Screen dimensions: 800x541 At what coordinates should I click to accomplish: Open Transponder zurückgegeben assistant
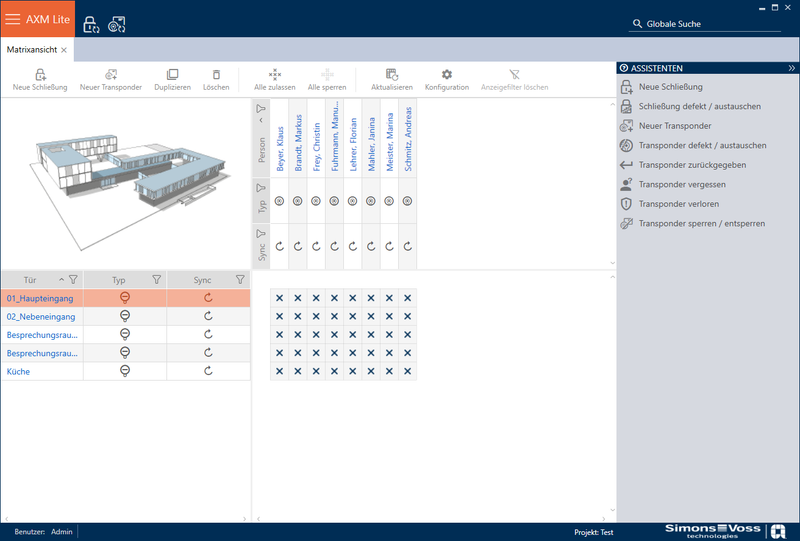coord(692,165)
